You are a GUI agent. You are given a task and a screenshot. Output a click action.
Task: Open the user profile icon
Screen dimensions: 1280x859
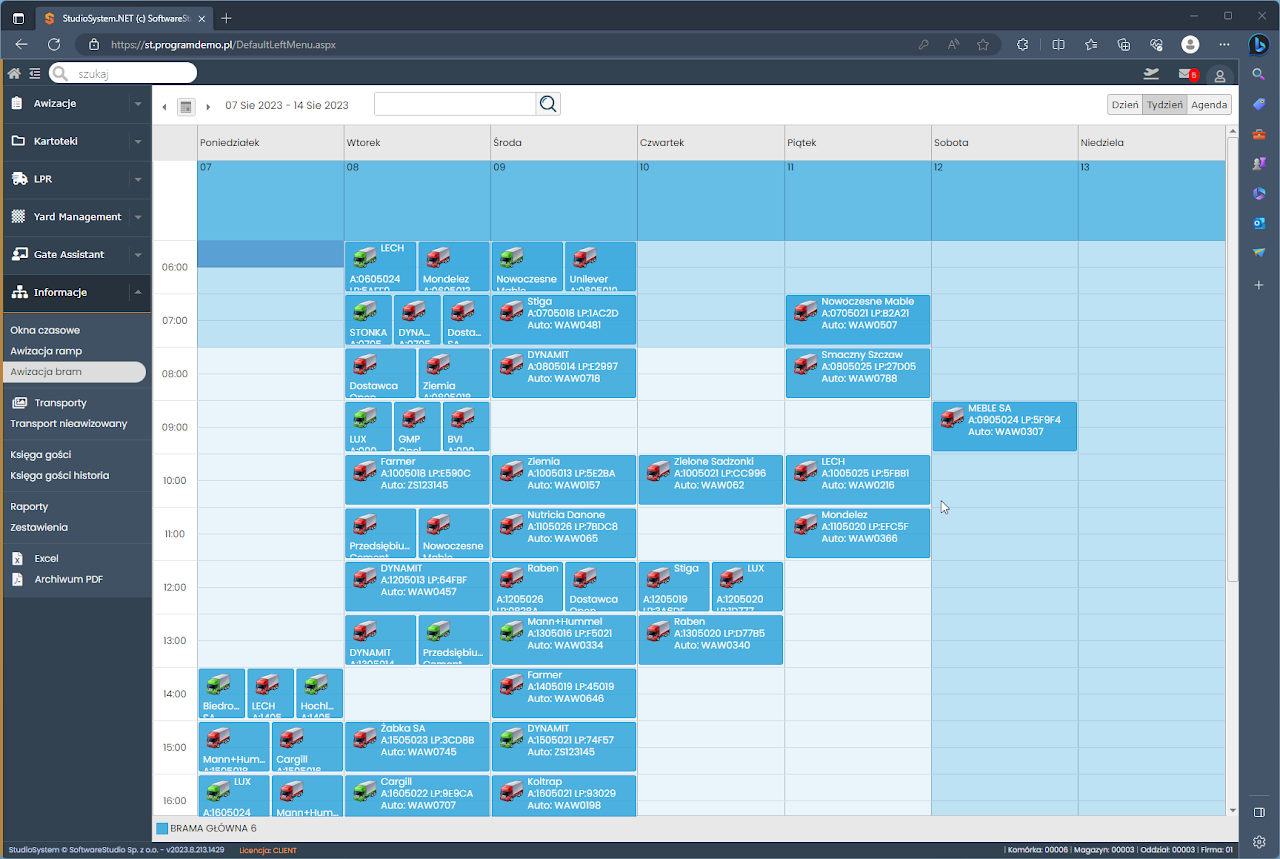(1218, 75)
